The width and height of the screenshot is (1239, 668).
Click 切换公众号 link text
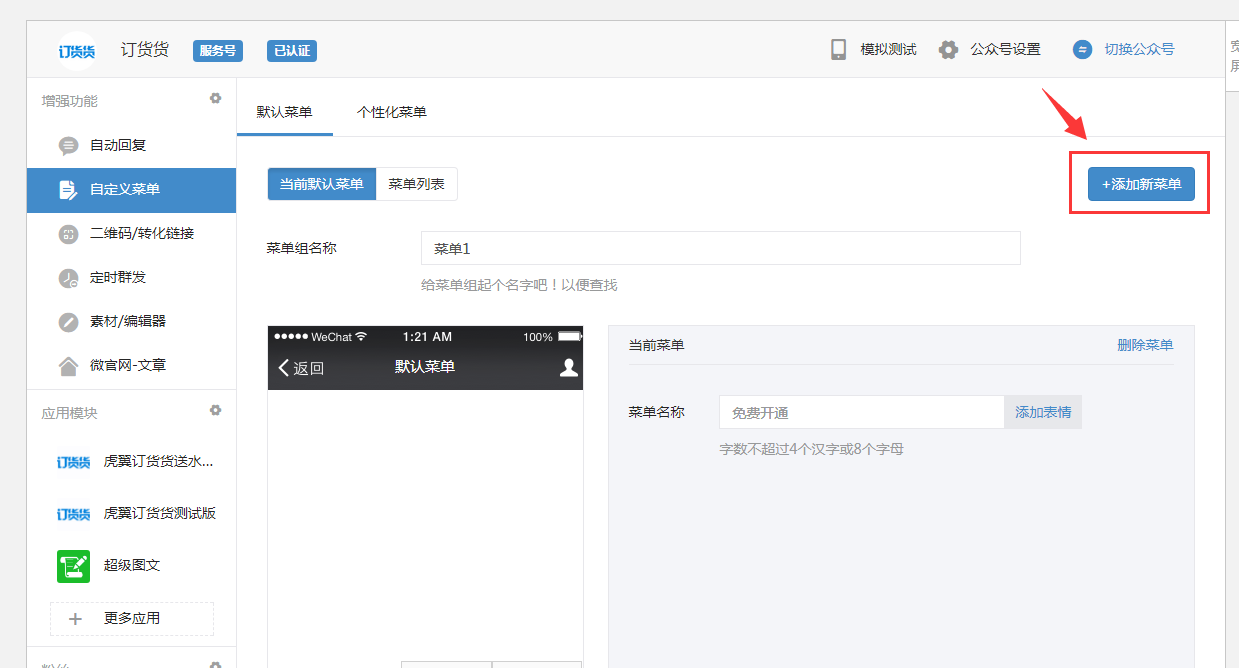coord(1139,49)
